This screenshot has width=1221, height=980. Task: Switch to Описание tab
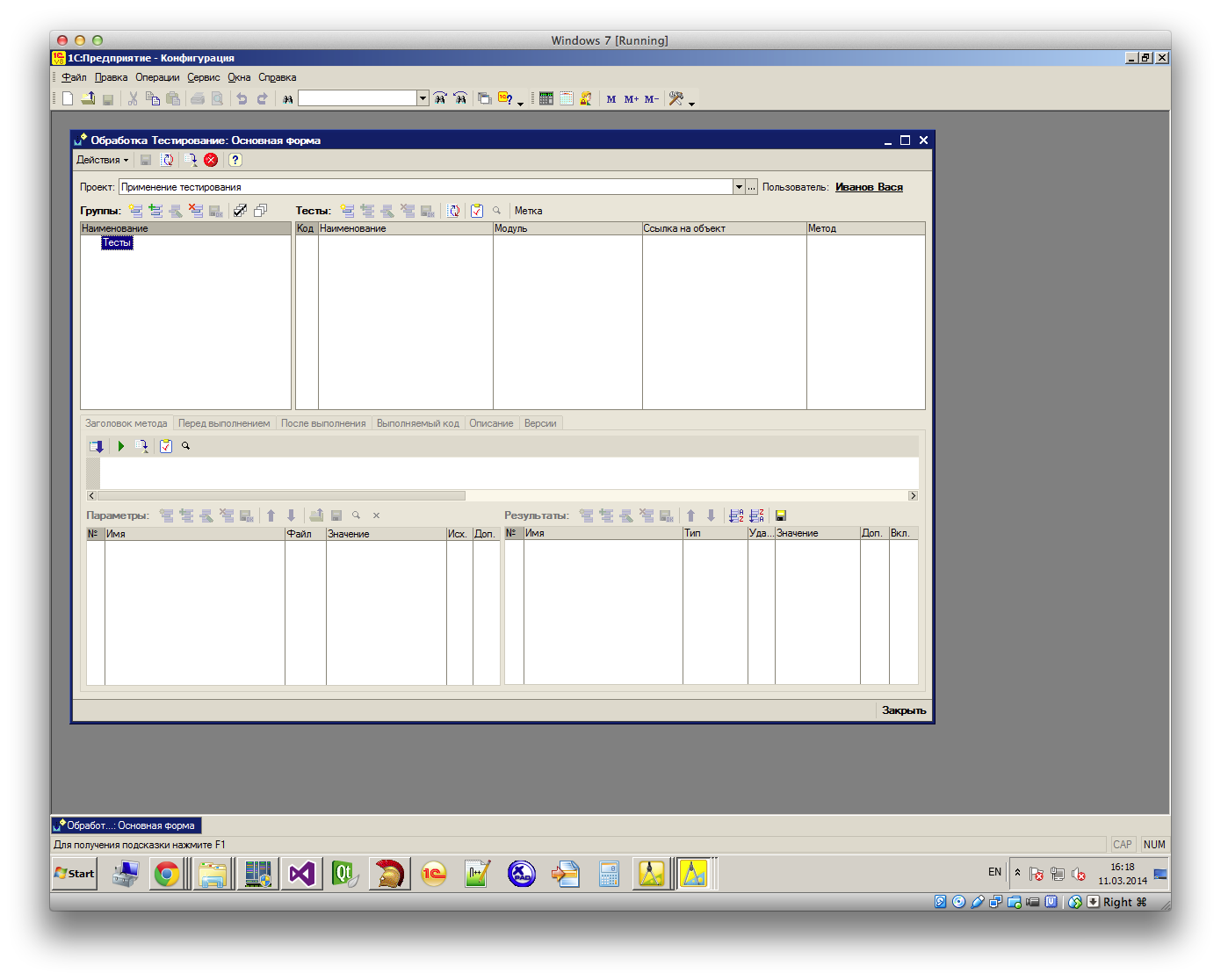(491, 423)
